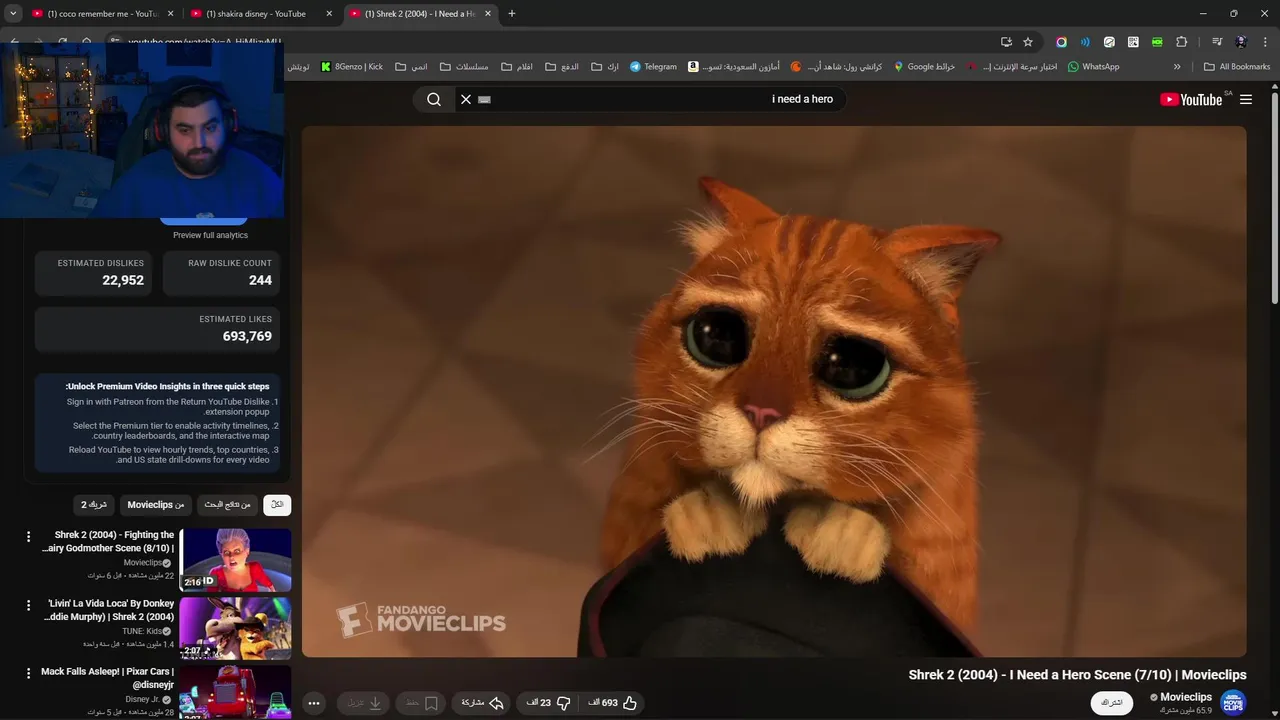The height and width of the screenshot is (720, 1280).
Task: Share the video using share button
Action: click(x=482, y=703)
